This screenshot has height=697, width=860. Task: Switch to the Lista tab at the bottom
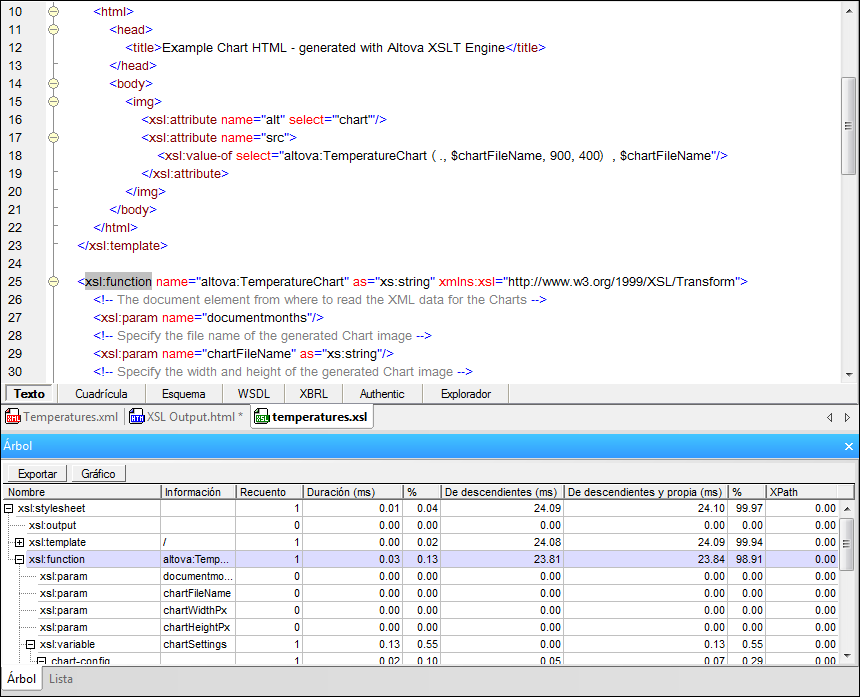tap(60, 679)
